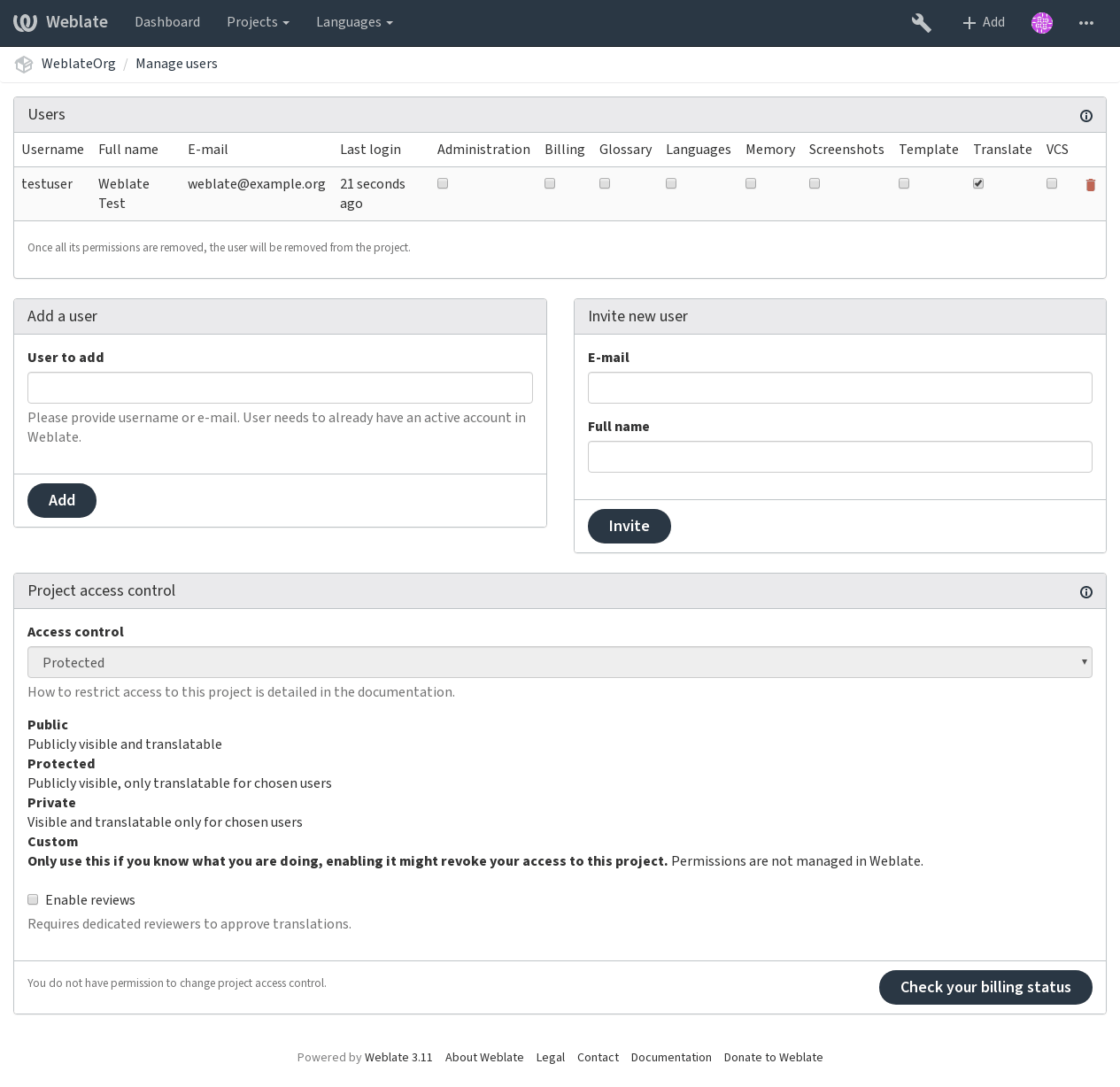Open the Access control Protected dropdown
Screen dimensions: 1120x1087
(560, 662)
